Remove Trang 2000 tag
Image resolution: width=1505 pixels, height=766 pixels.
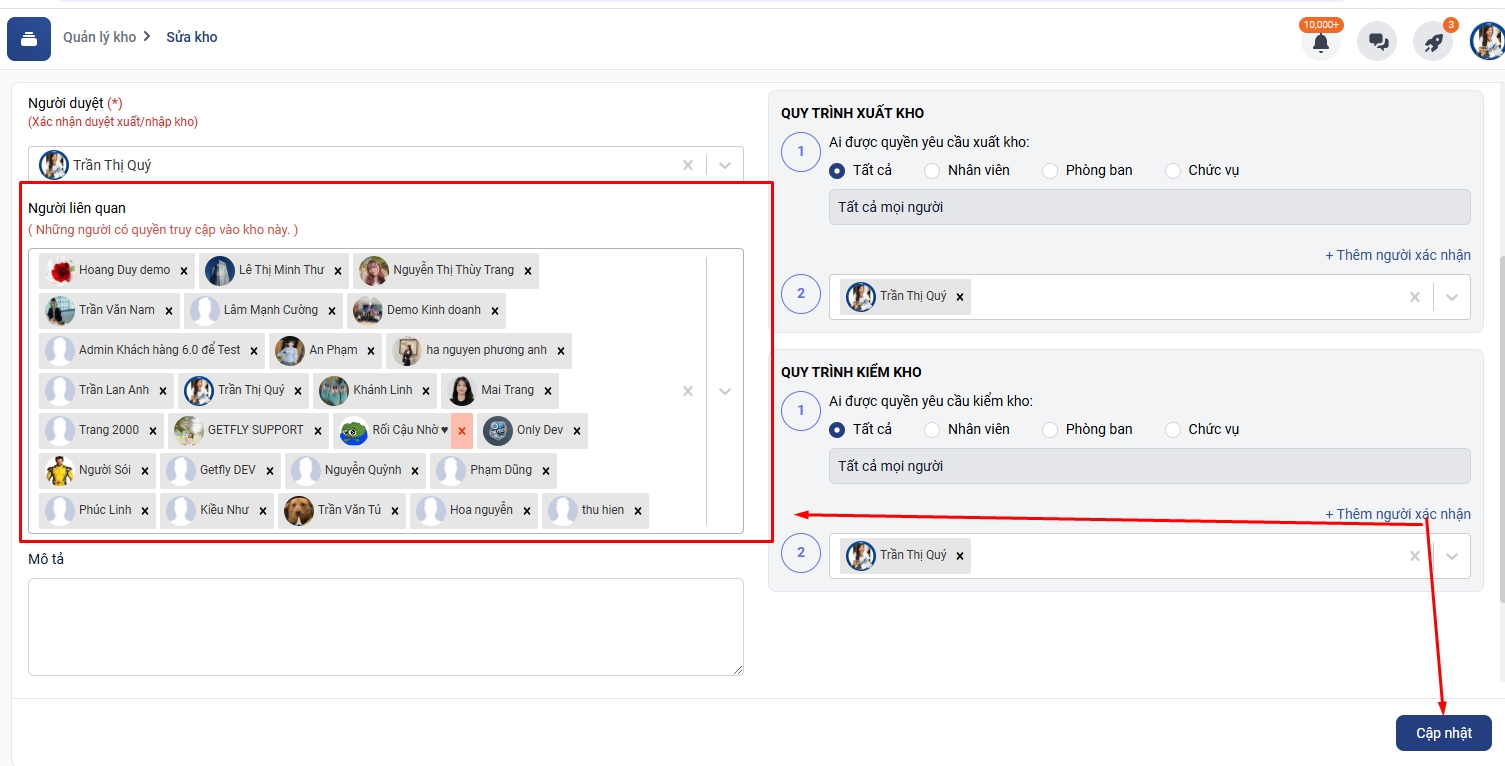coord(153,431)
